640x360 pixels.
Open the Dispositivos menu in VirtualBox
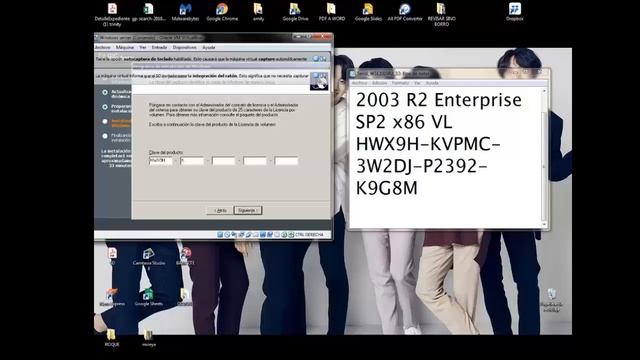pyautogui.click(x=184, y=47)
